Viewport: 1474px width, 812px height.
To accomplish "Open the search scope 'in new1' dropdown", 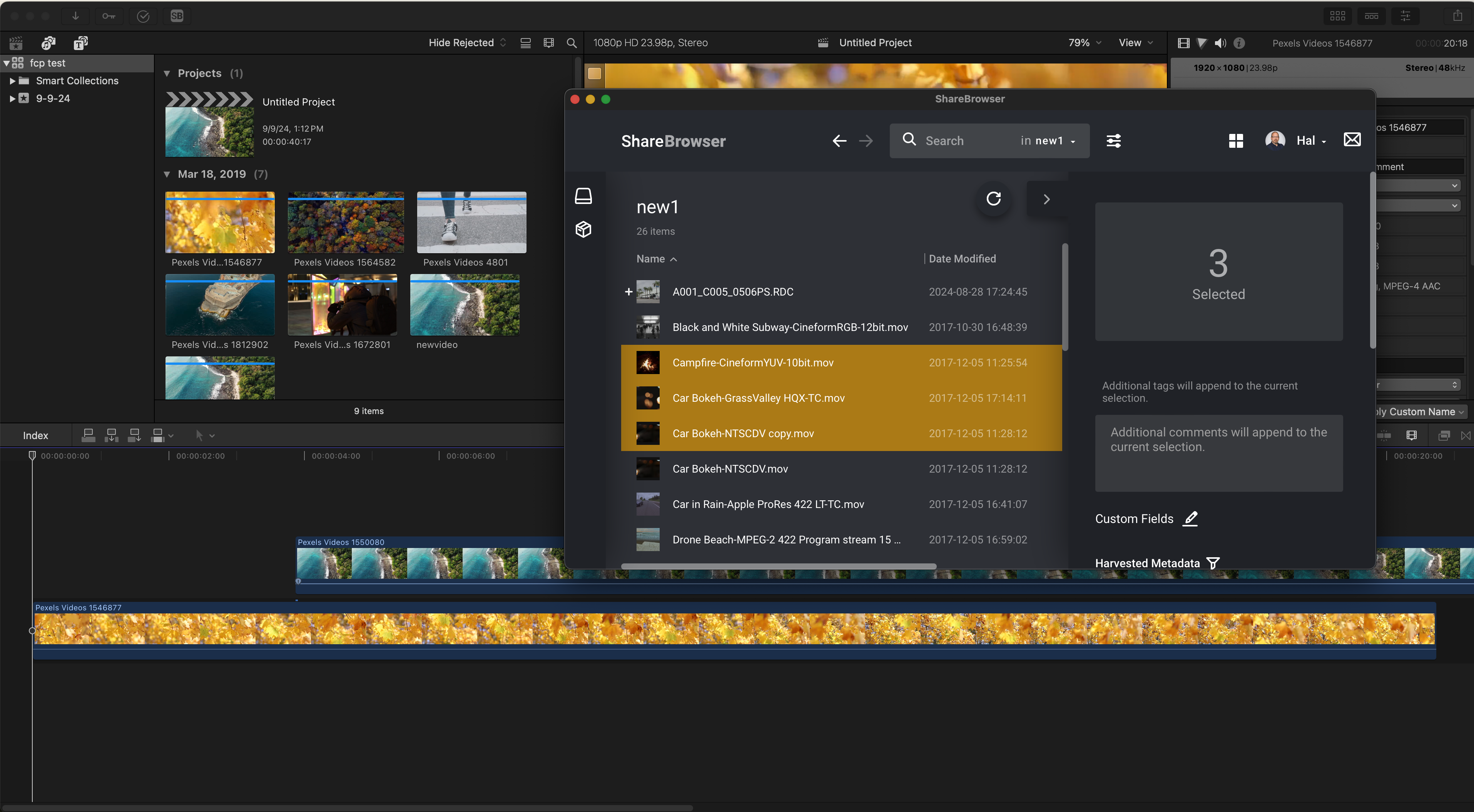I will (x=1048, y=141).
